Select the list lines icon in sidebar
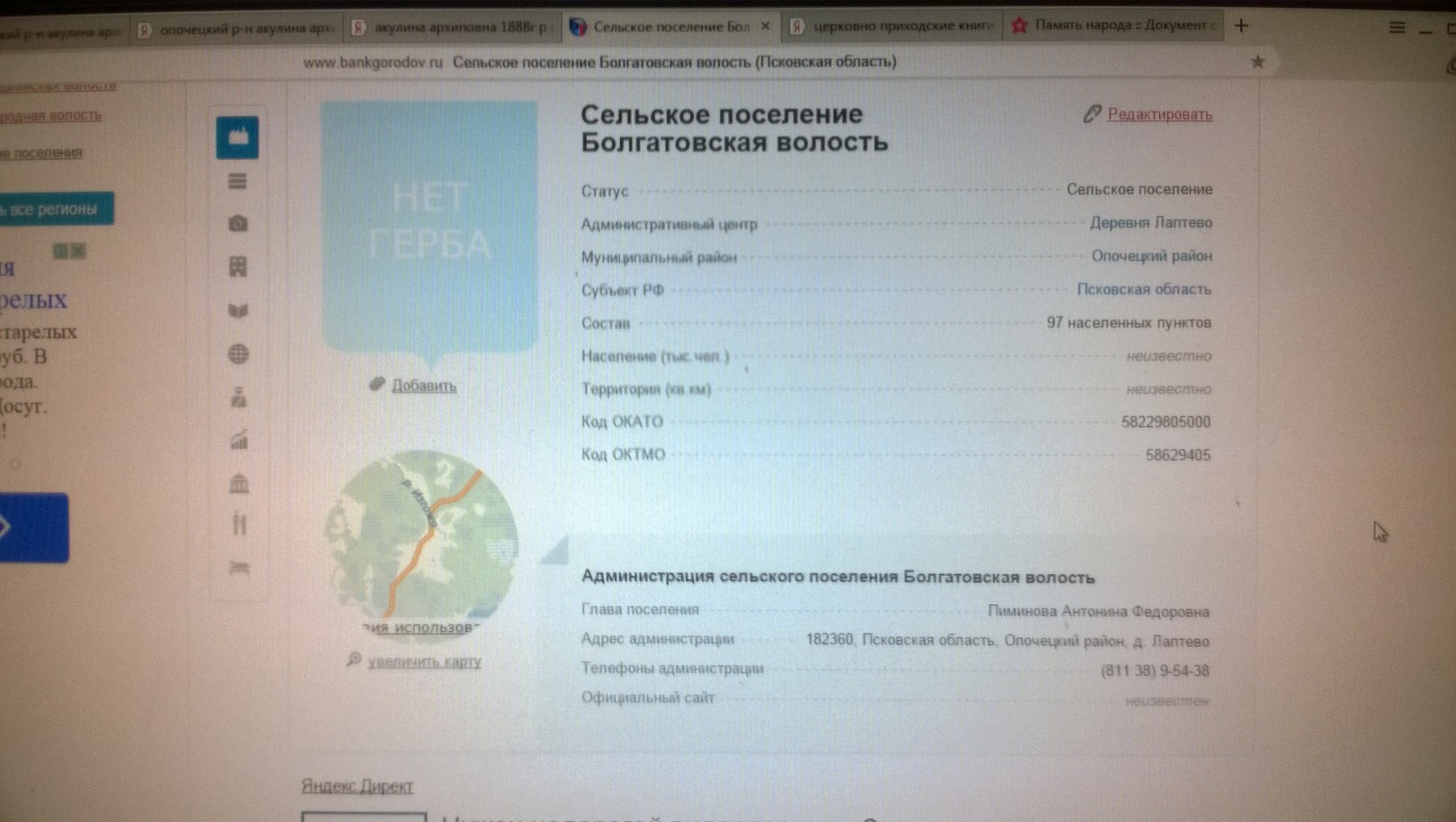The width and height of the screenshot is (1456, 822). point(237,181)
